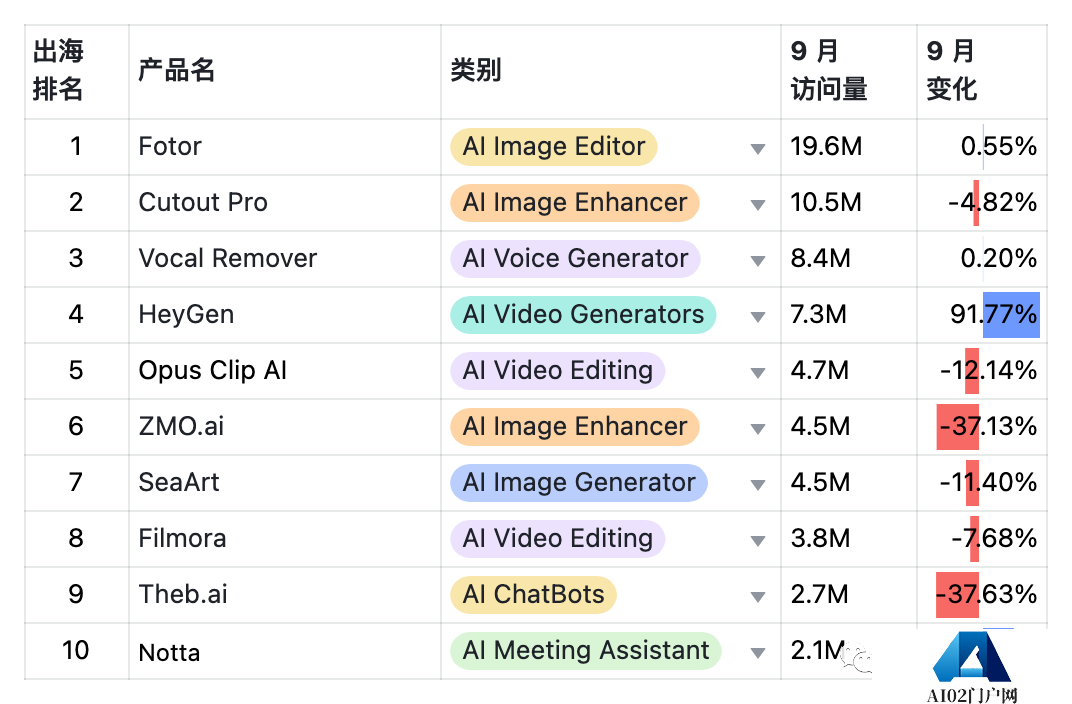Click the AI Video Generators tag
The width and height of the screenshot is (1072, 704).
(583, 314)
